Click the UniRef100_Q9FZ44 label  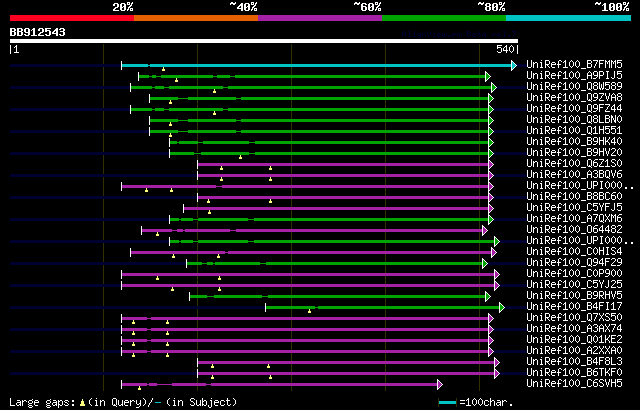pyautogui.click(x=574, y=109)
